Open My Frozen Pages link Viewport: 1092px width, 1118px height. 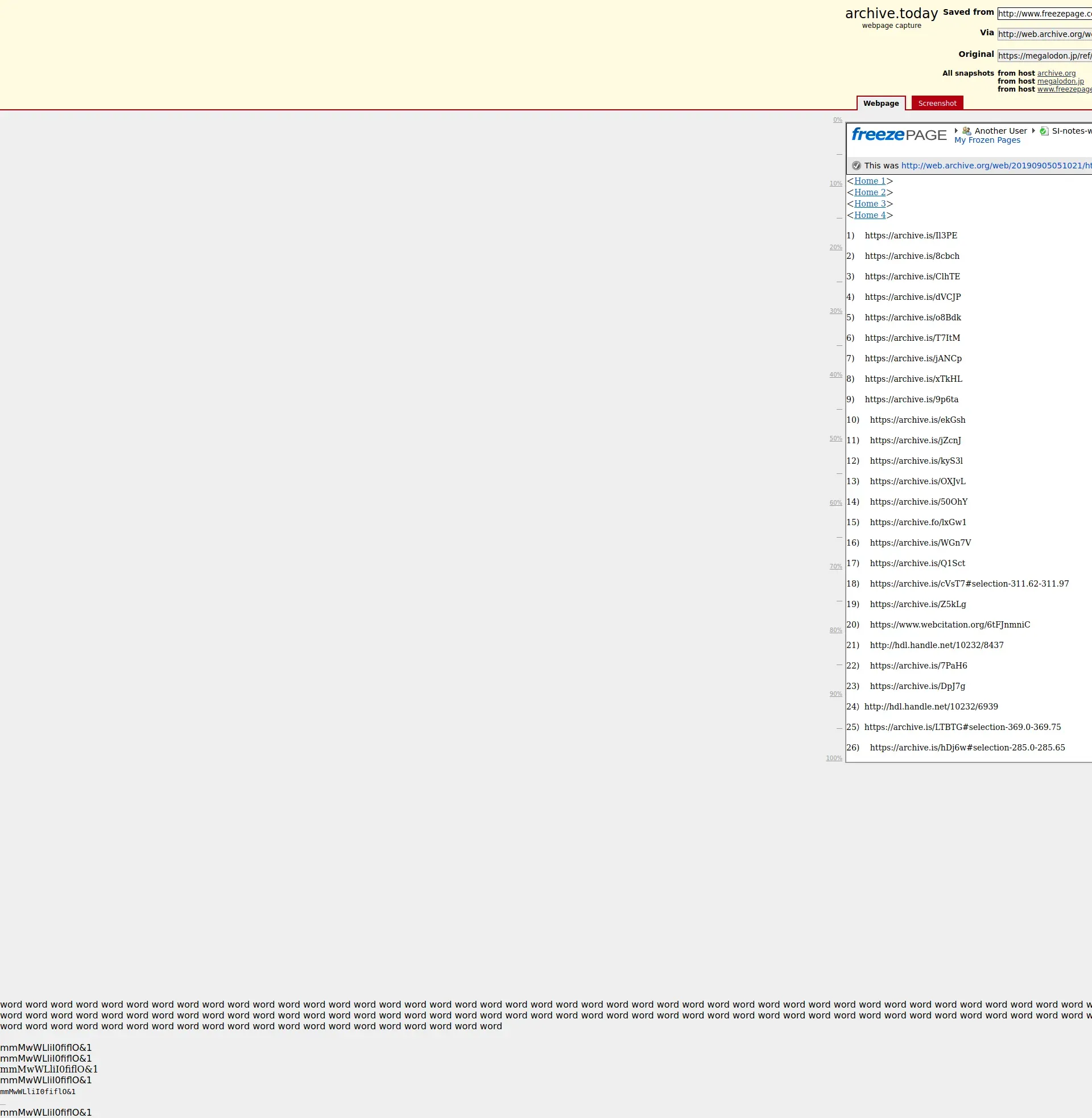pos(986,141)
